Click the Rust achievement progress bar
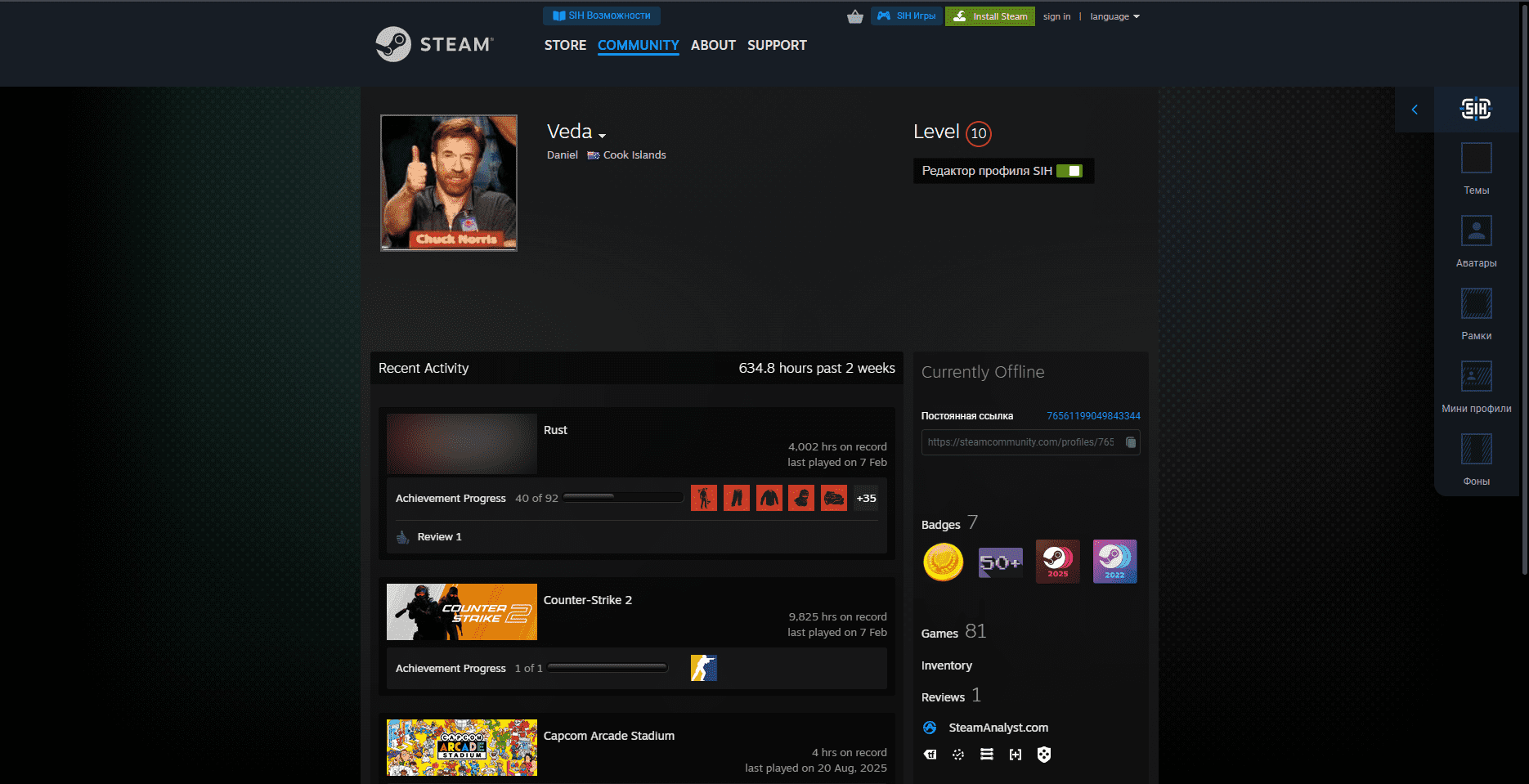The image size is (1529, 784). [x=623, y=497]
